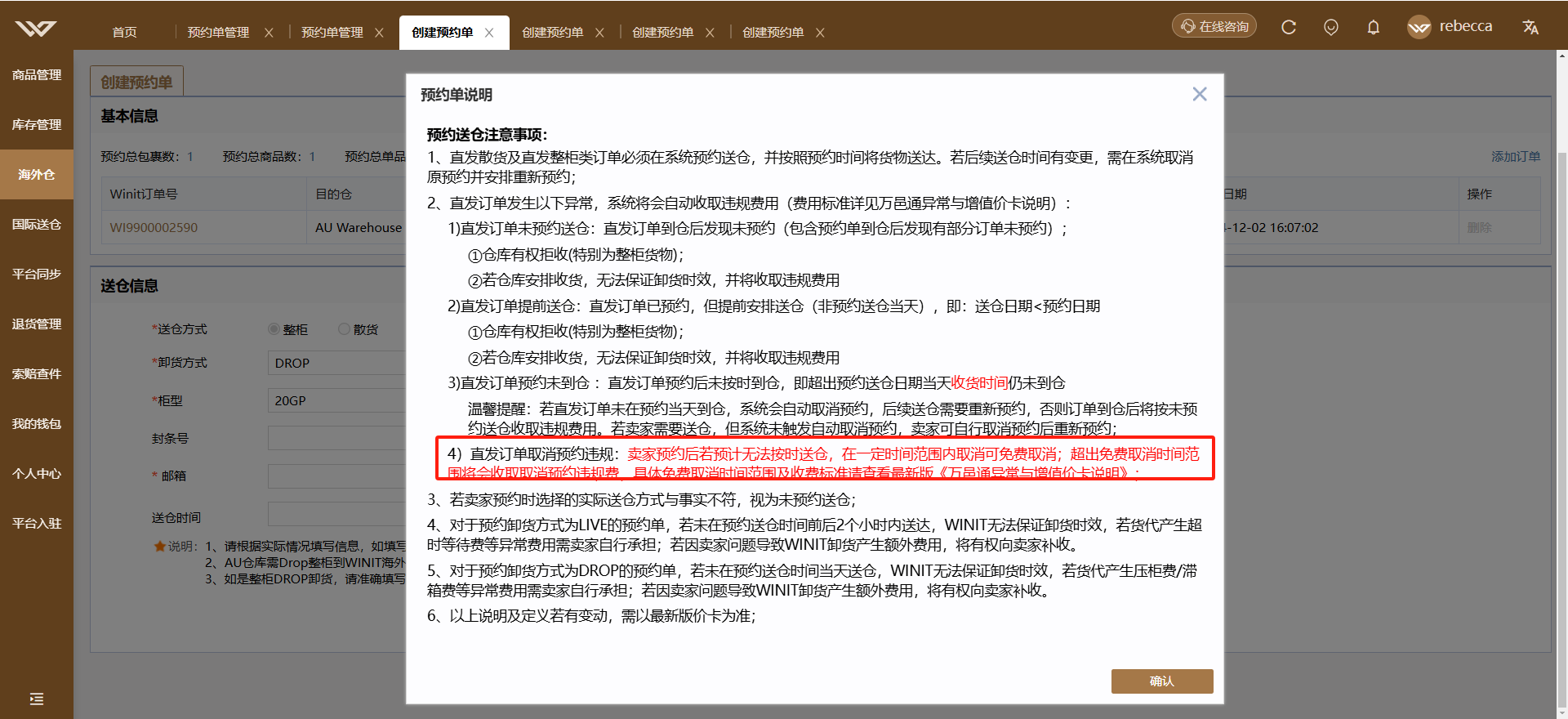Close the second 创建预约单 tab
The height and width of the screenshot is (719, 1568).
[x=599, y=33]
